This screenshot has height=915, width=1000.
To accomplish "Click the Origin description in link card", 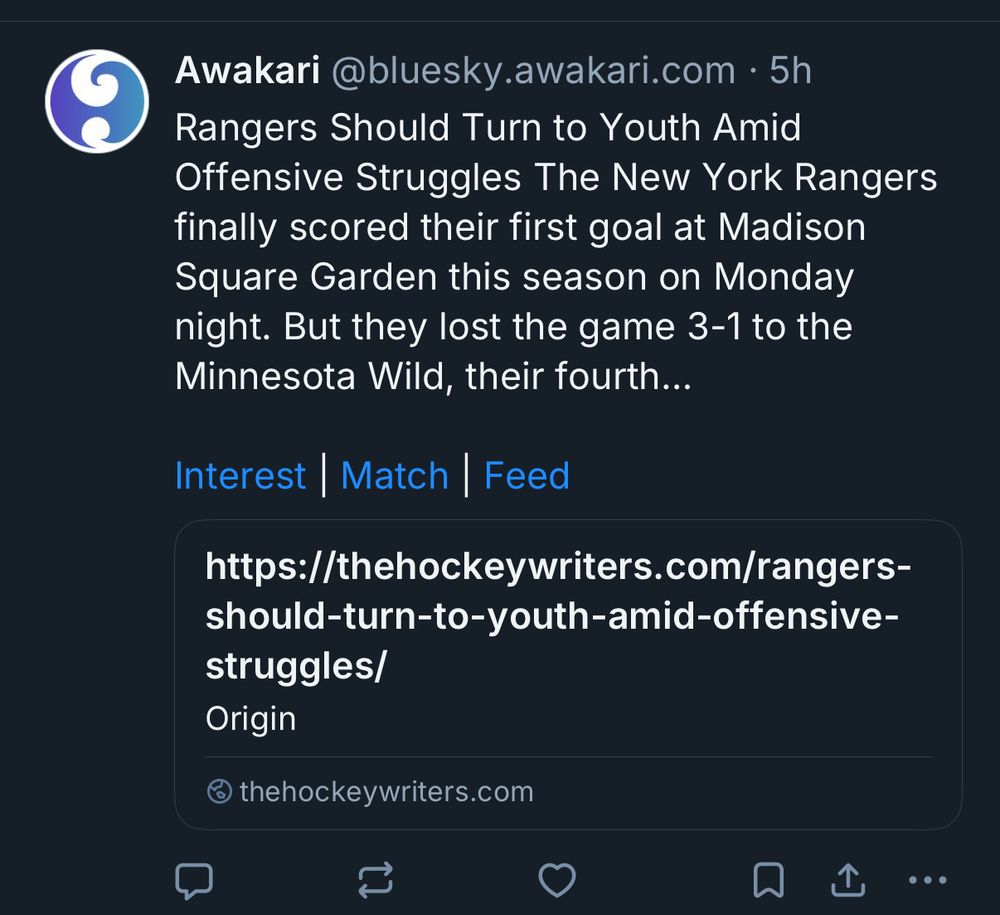I will [x=251, y=718].
